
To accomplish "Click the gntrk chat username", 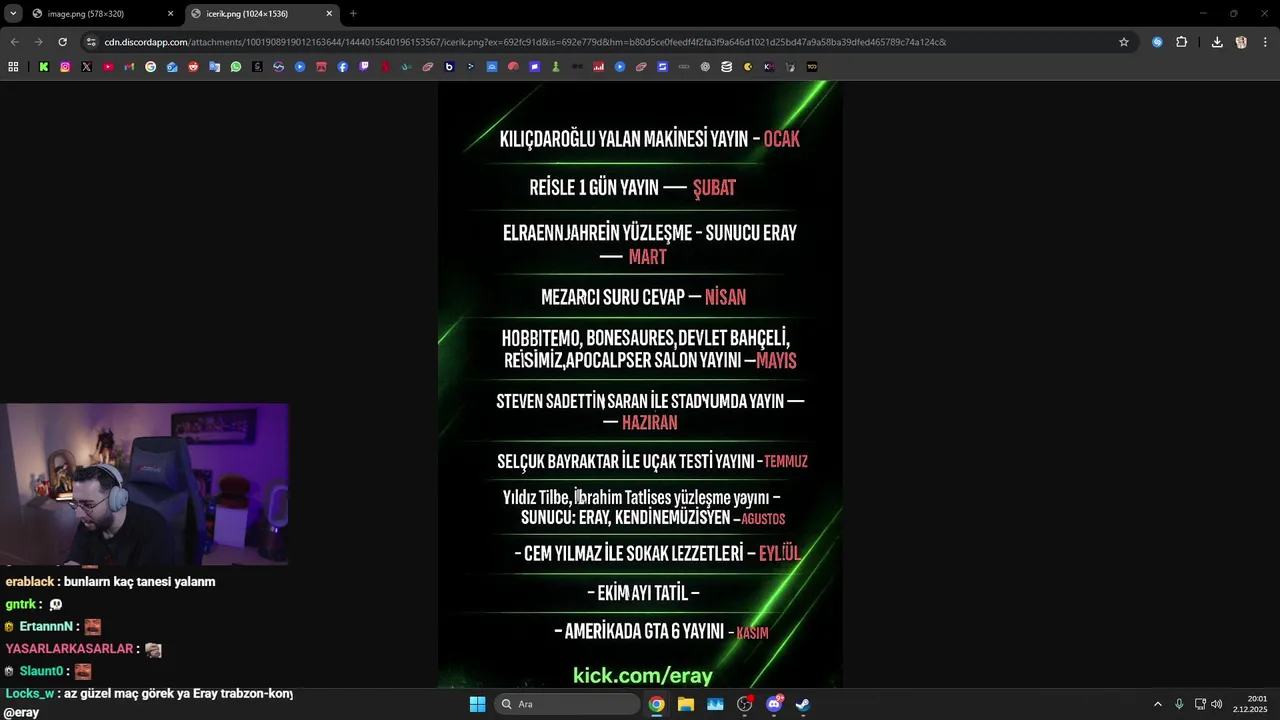I will click(x=20, y=604).
